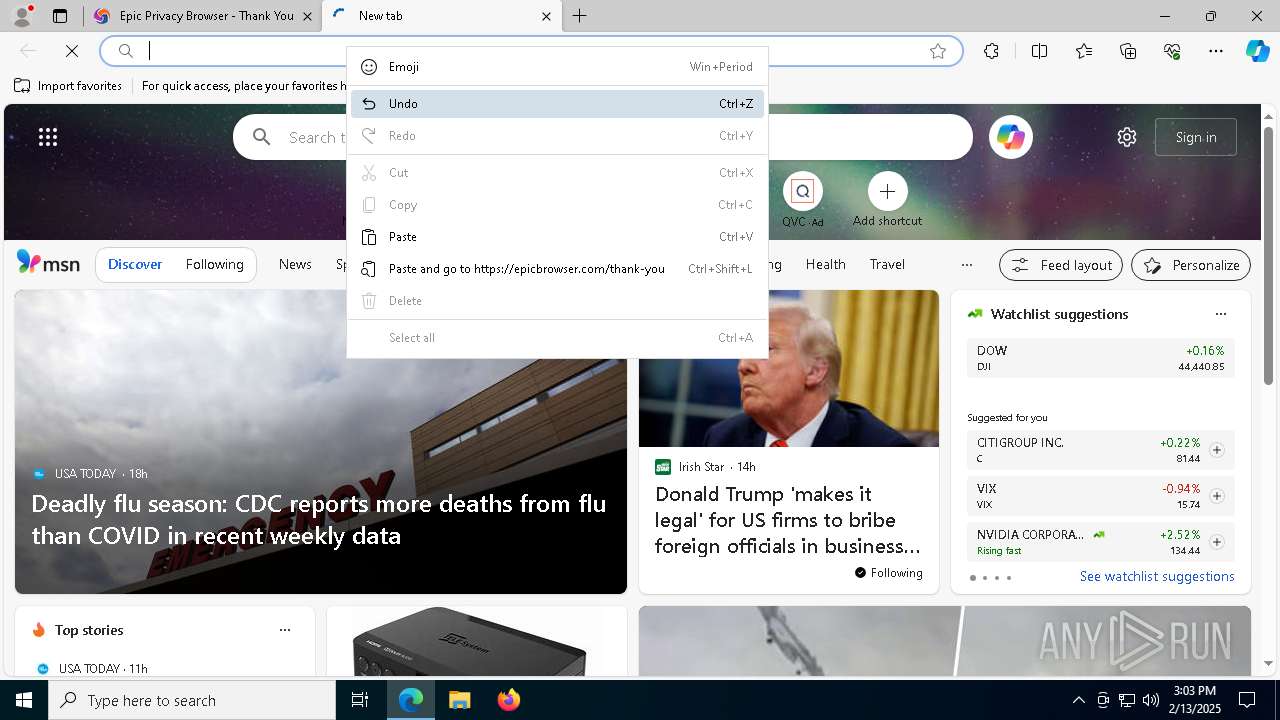
Task: Open page settings gear icon
Action: tap(1127, 137)
